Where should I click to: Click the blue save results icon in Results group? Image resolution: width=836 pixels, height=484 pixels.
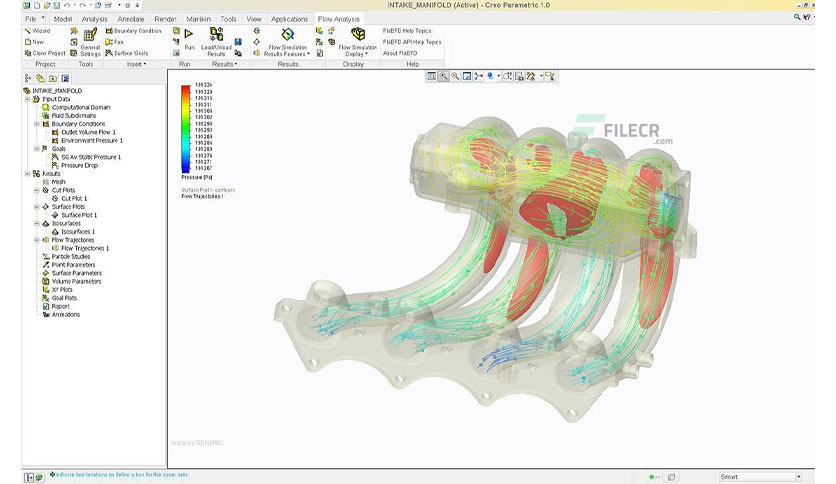tap(238, 42)
